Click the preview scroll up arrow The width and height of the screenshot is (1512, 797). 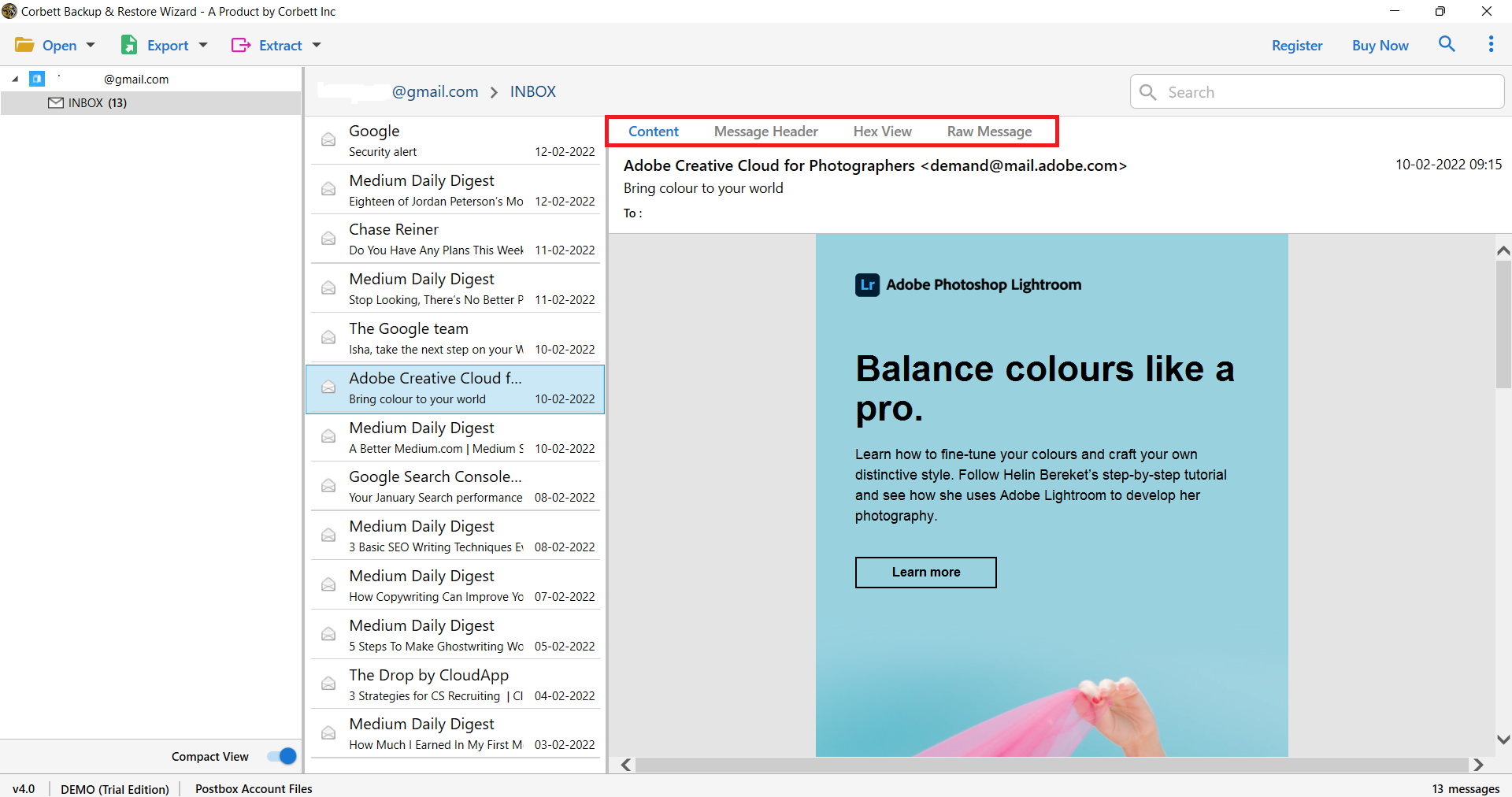click(x=1503, y=250)
